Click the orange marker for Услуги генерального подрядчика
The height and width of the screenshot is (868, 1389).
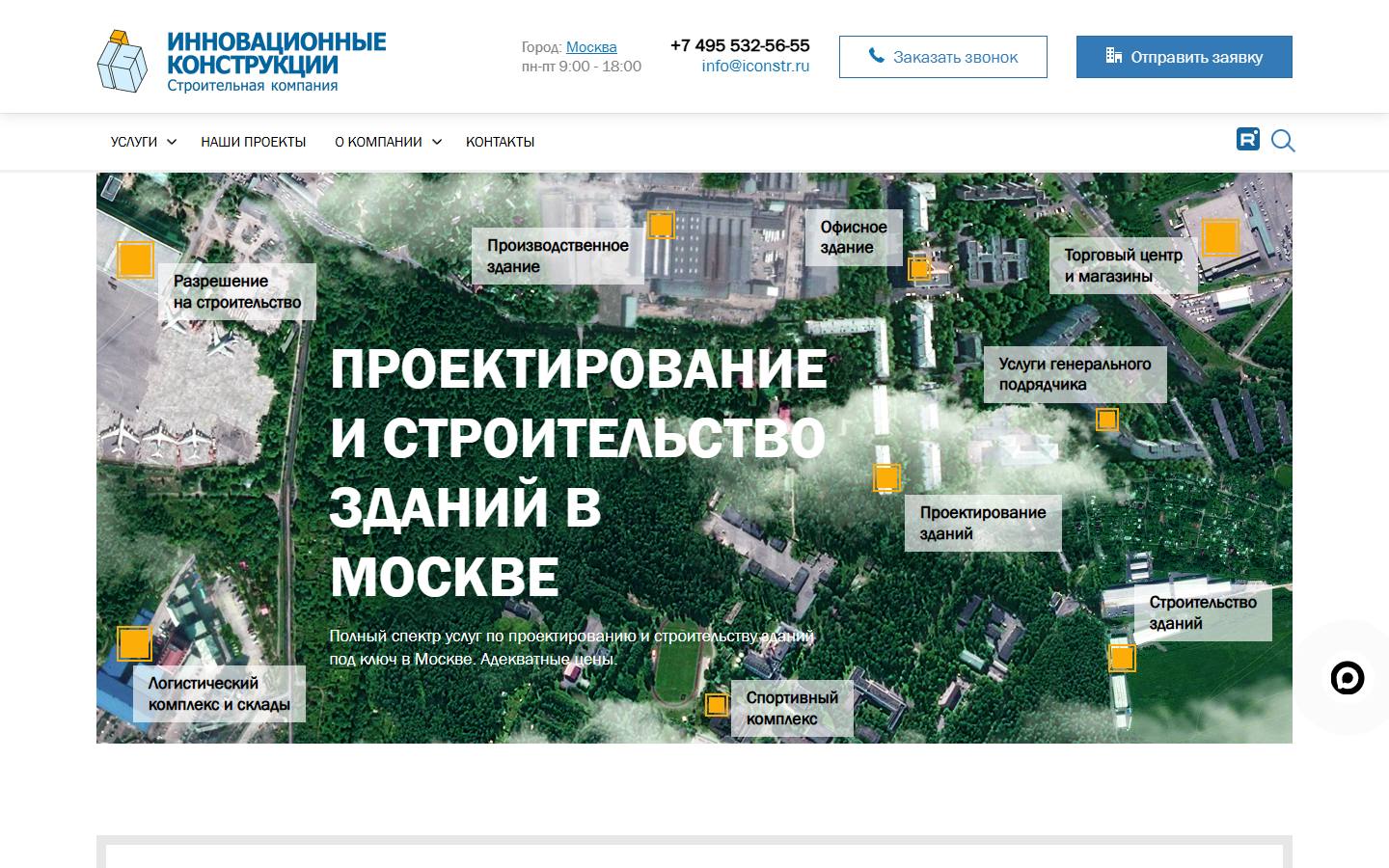click(x=1107, y=420)
